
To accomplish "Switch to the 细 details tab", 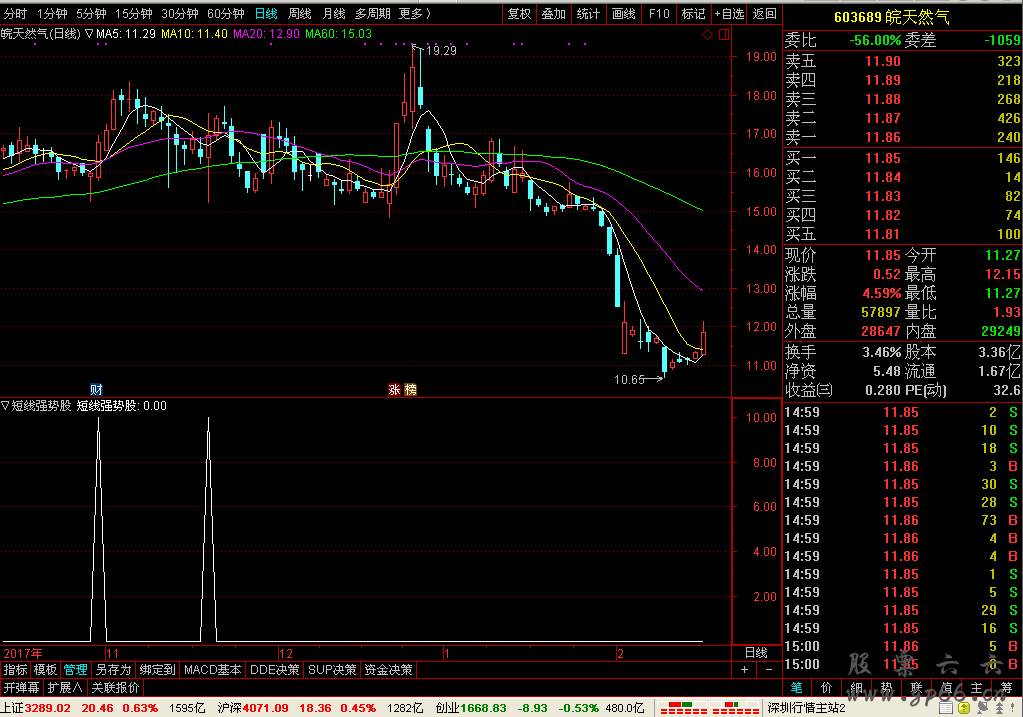I will coord(857,688).
